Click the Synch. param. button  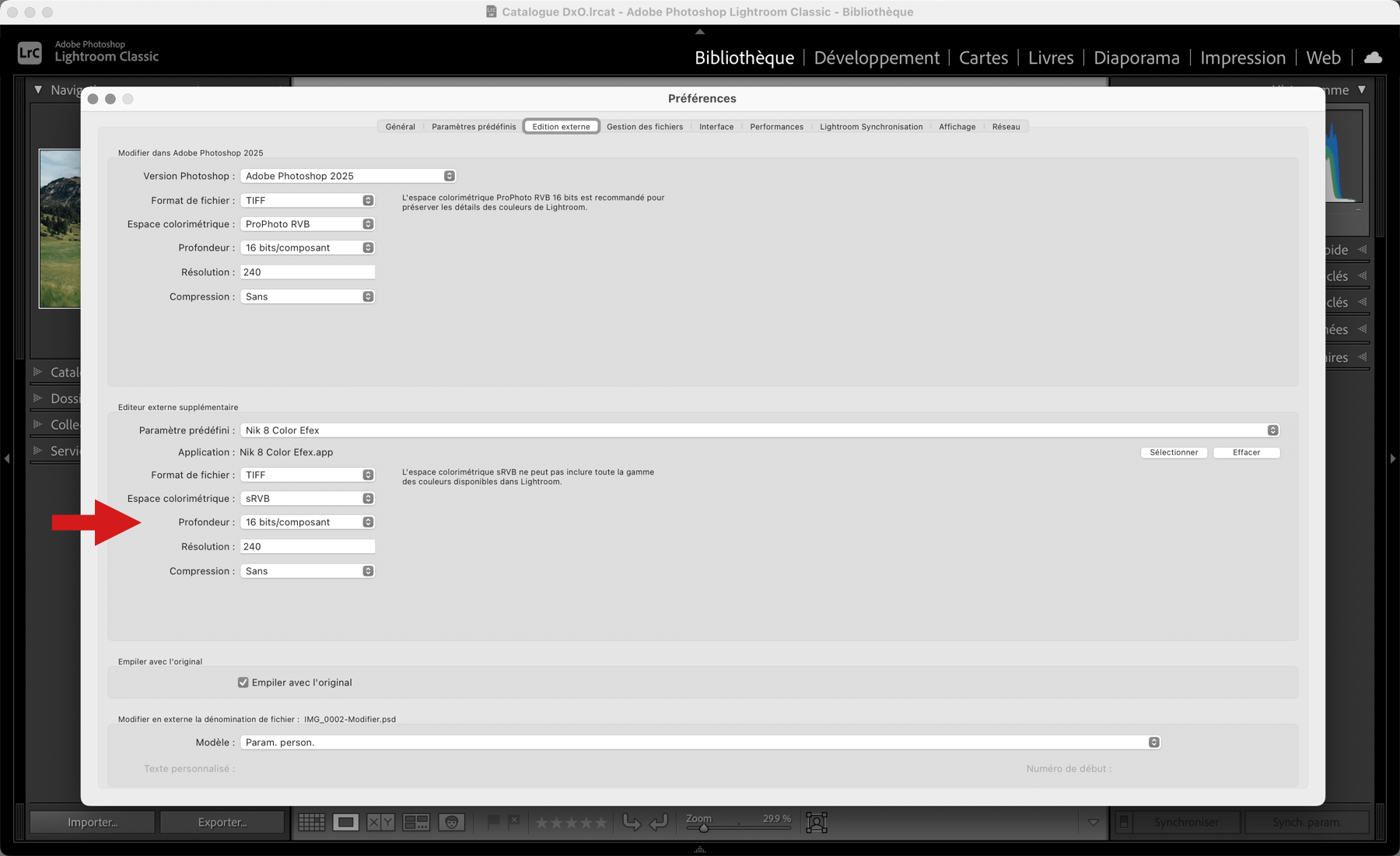point(1307,822)
